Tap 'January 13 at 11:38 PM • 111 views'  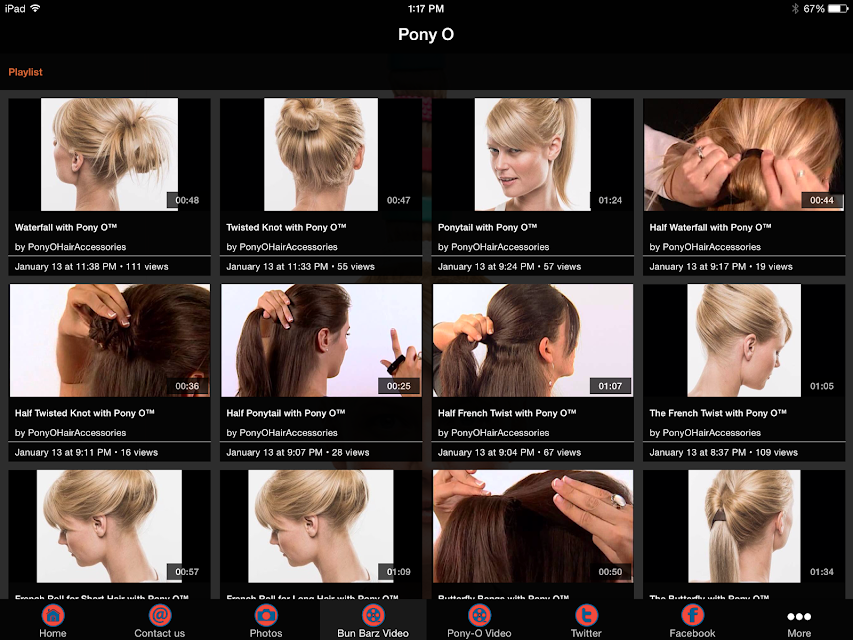point(91,267)
